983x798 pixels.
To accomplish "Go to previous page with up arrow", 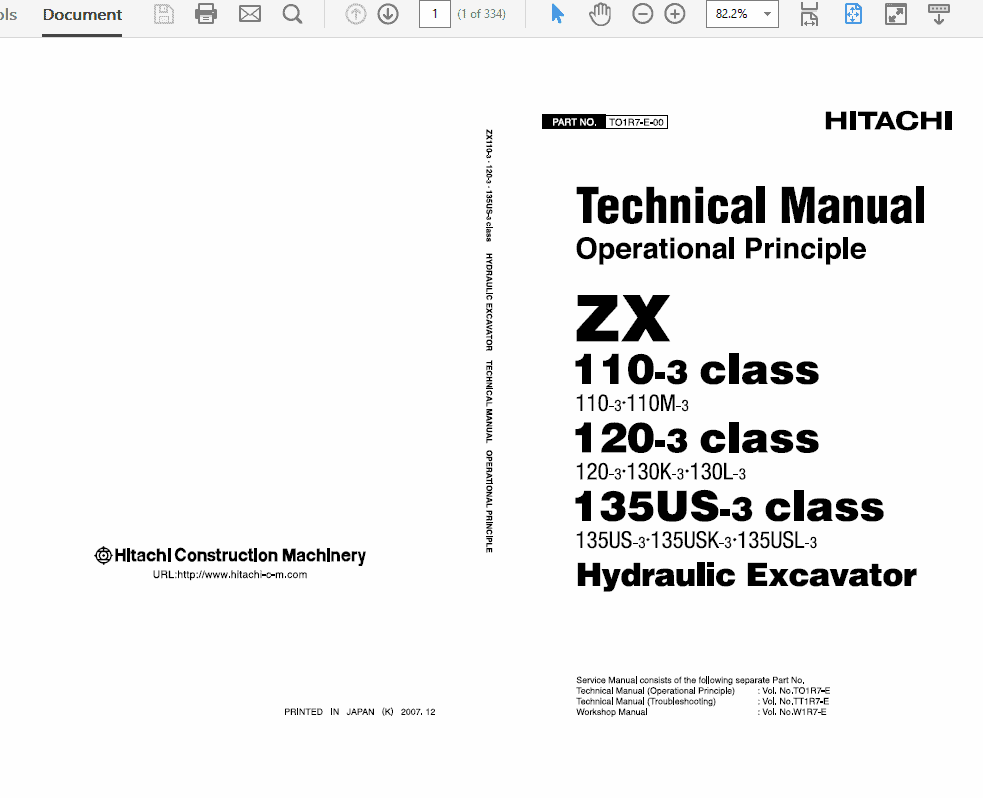I will [355, 15].
